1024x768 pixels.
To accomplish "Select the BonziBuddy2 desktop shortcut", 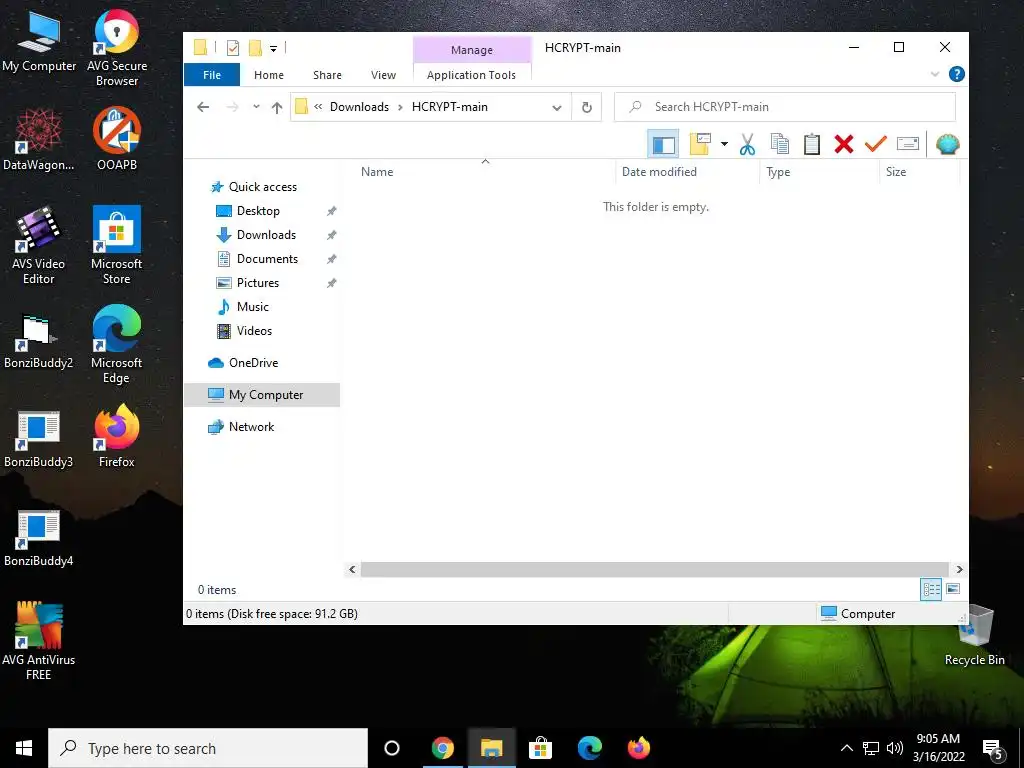I will [x=39, y=342].
